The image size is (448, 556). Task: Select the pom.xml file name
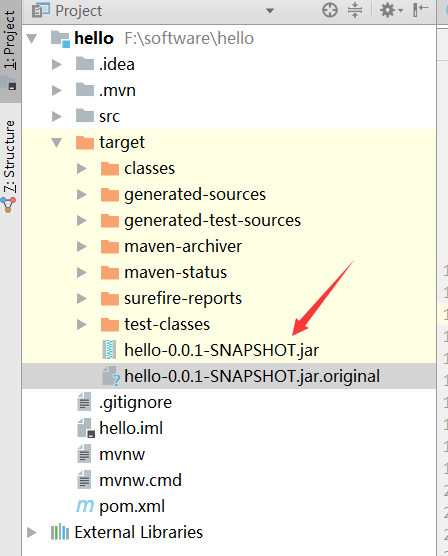(132, 507)
